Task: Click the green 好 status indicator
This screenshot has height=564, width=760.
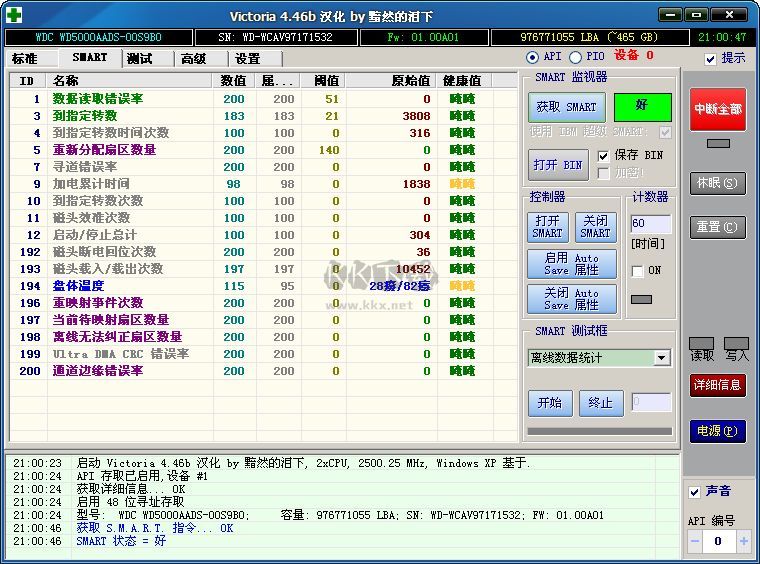Action: point(642,106)
